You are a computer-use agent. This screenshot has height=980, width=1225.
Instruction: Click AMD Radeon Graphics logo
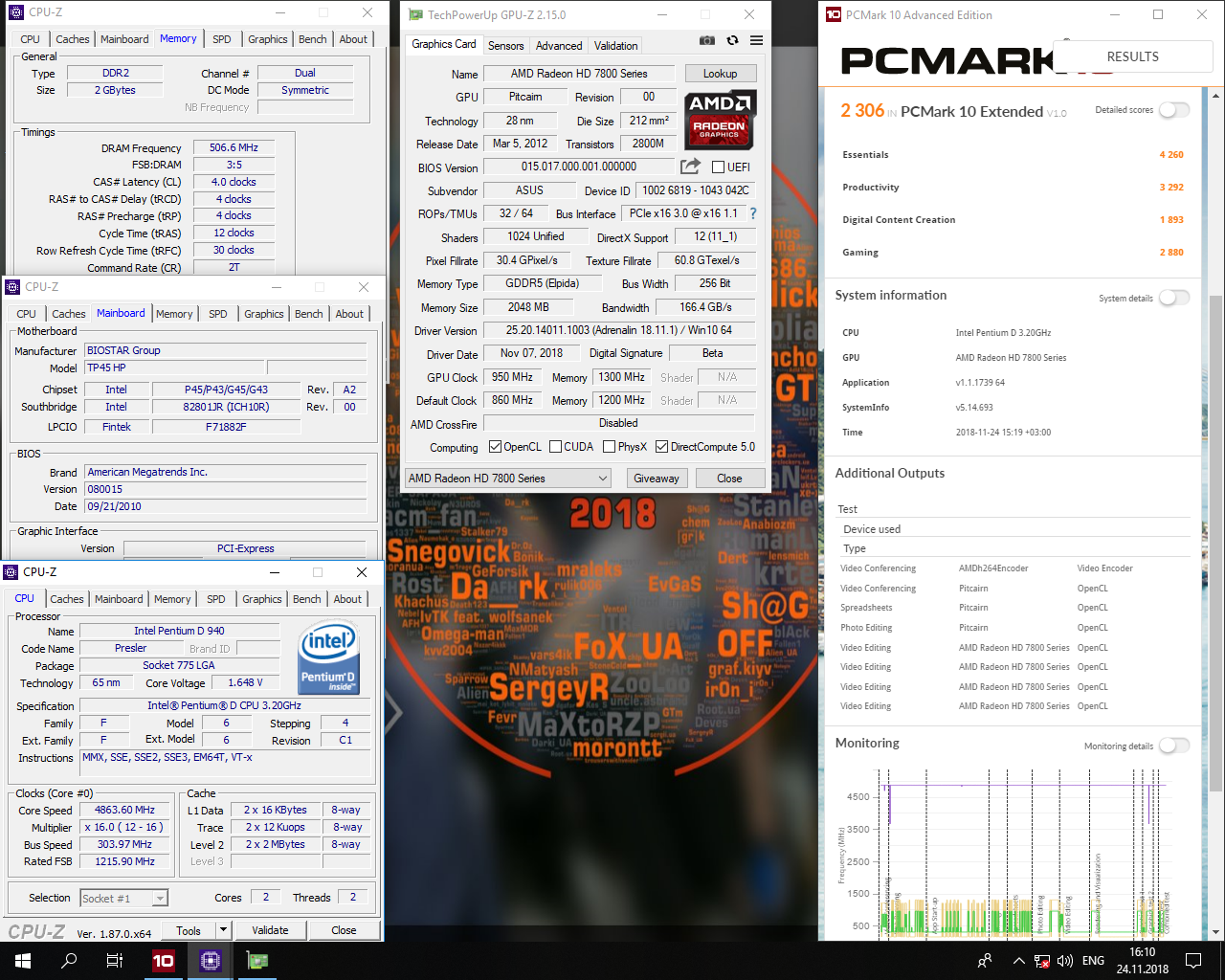coord(721,120)
